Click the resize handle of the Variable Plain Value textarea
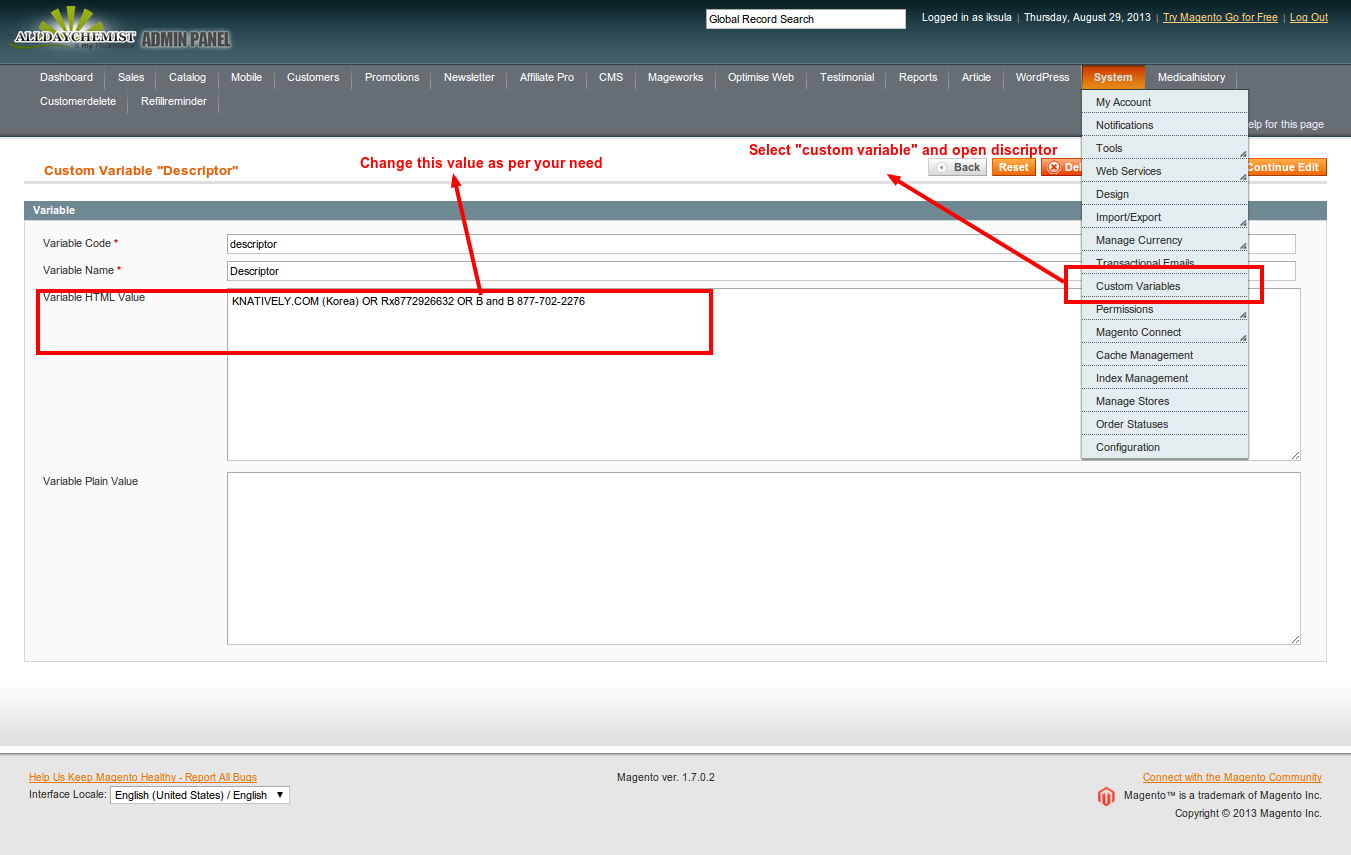 click(x=1295, y=639)
